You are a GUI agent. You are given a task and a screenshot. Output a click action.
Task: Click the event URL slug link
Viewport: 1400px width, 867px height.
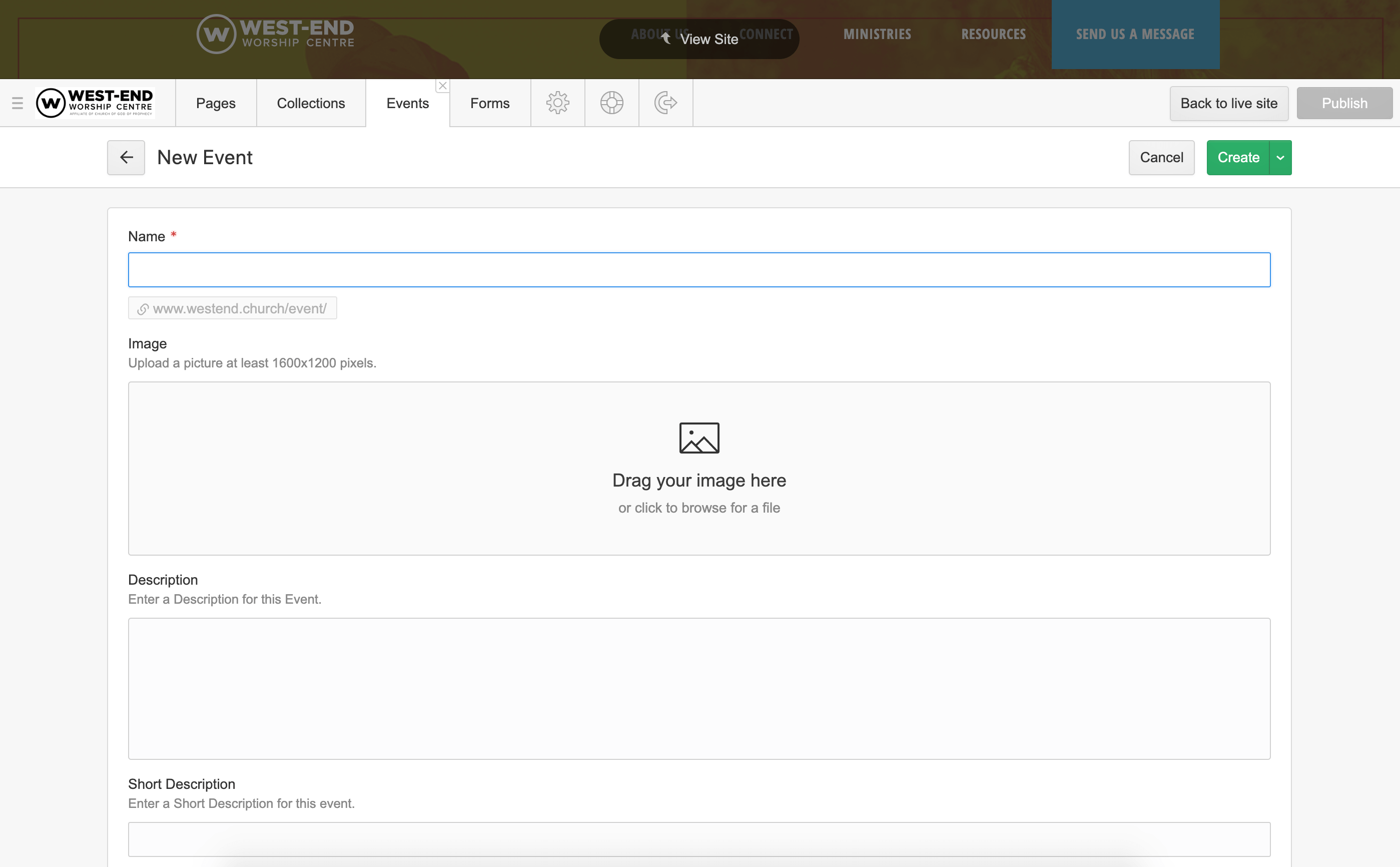click(x=233, y=308)
